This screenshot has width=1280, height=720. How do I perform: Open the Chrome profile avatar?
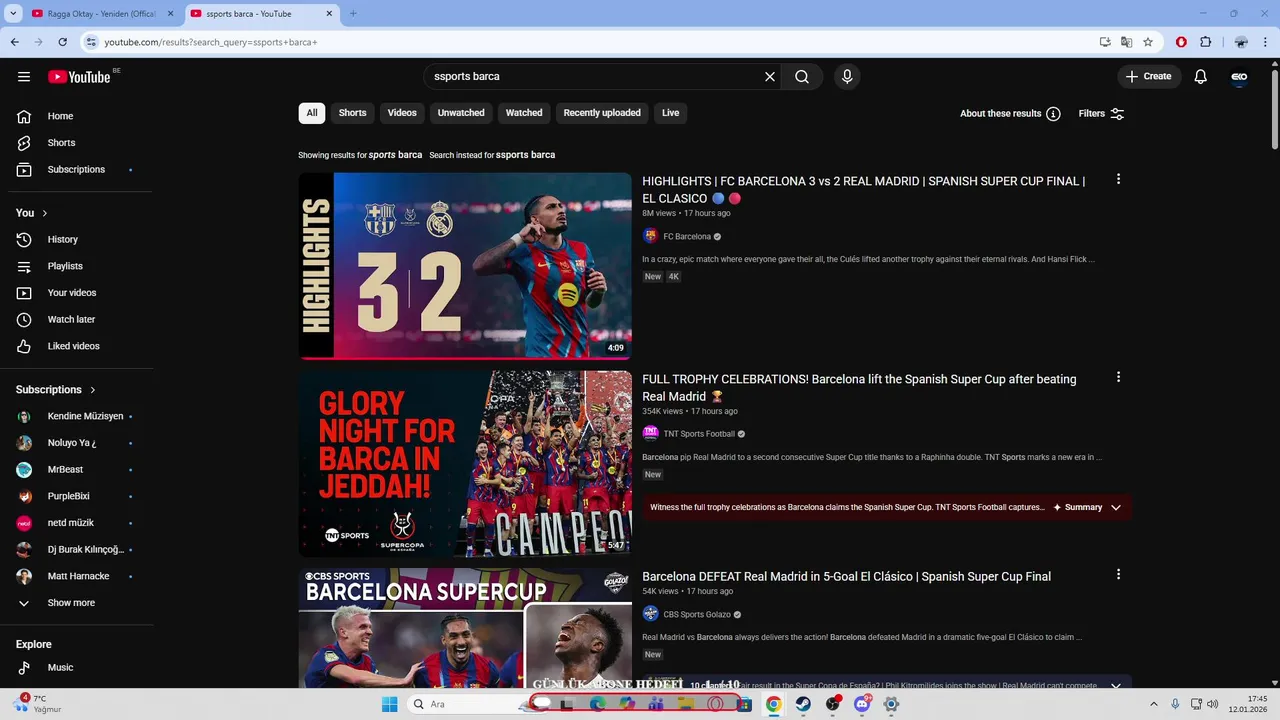coord(1241,42)
